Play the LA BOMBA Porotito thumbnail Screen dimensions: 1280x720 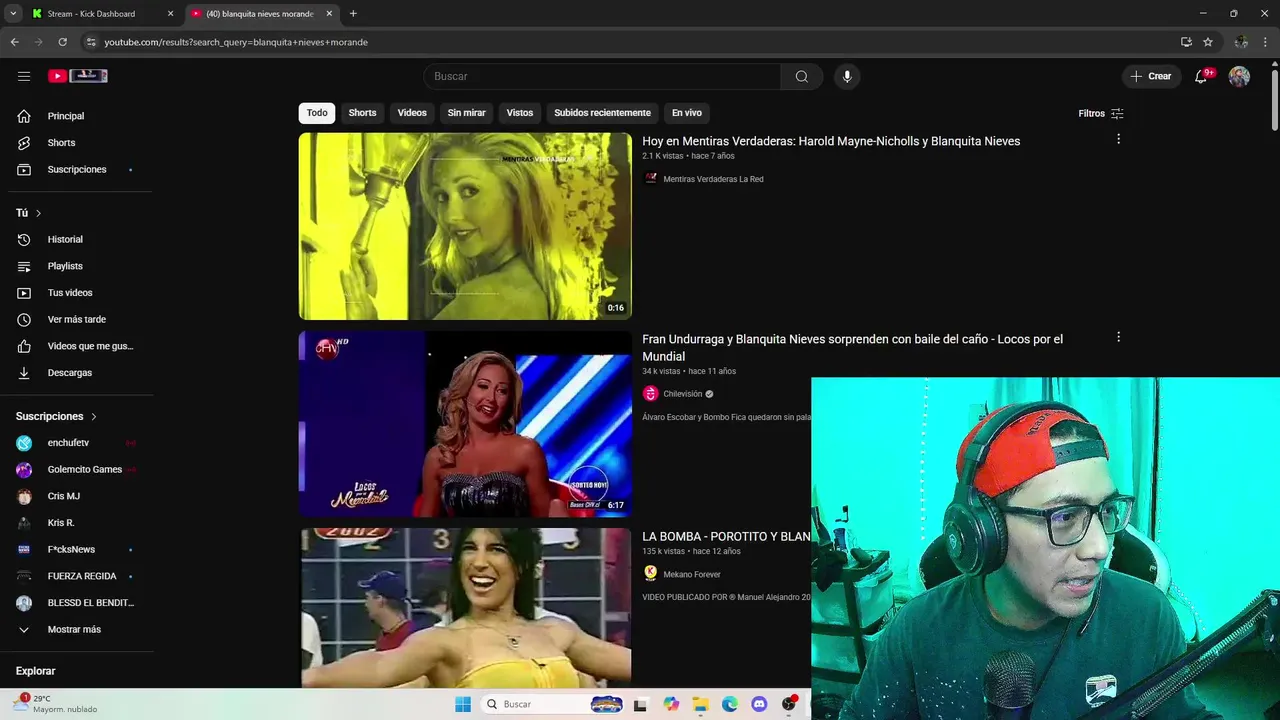[465, 608]
